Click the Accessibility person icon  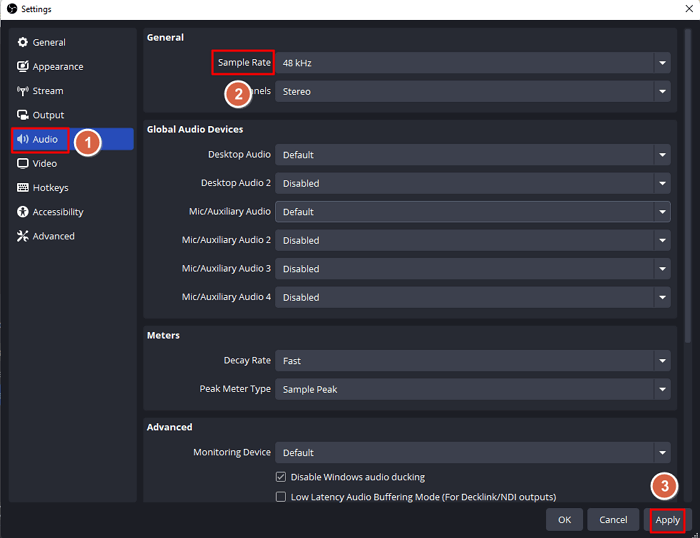click(x=22, y=212)
